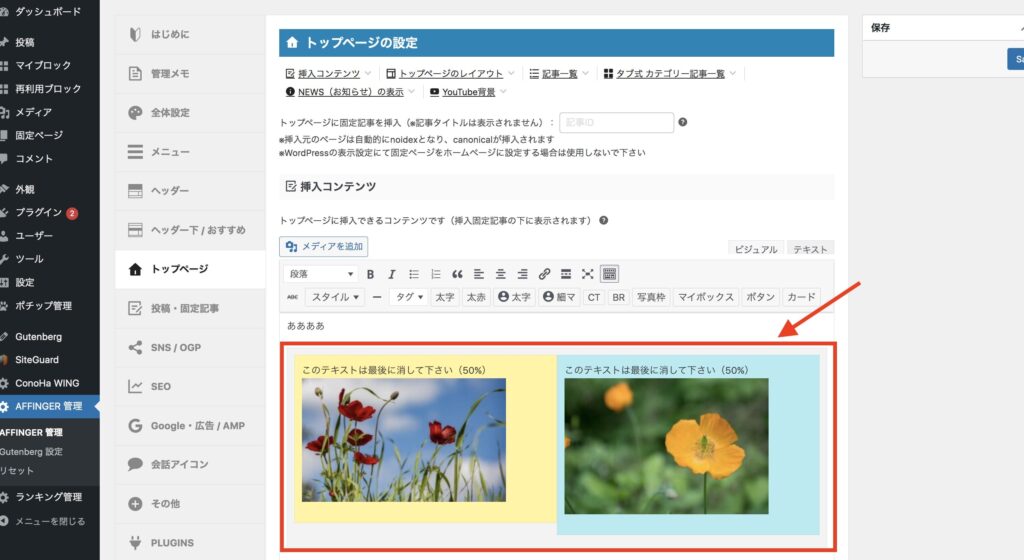Image resolution: width=1024 pixels, height=560 pixels.
Task: Click the insert link icon
Action: (x=544, y=274)
